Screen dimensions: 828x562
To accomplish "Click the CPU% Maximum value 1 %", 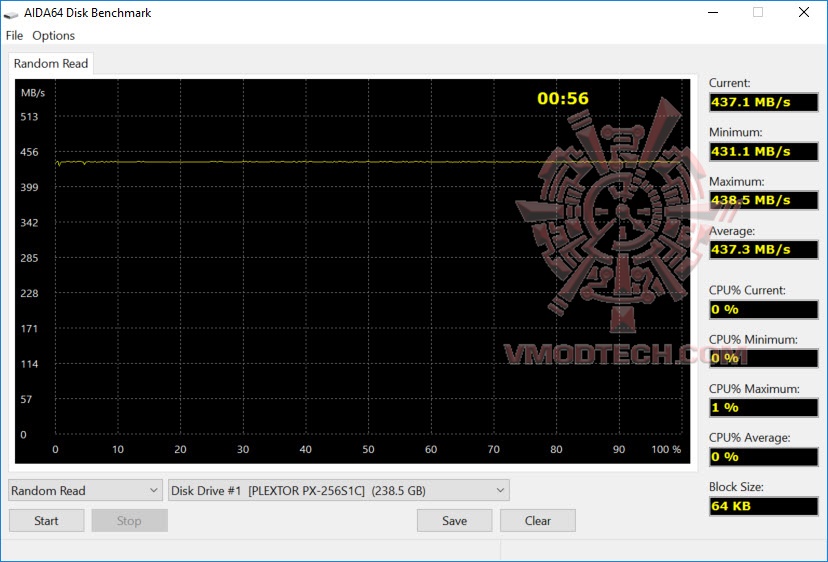I will (x=764, y=407).
